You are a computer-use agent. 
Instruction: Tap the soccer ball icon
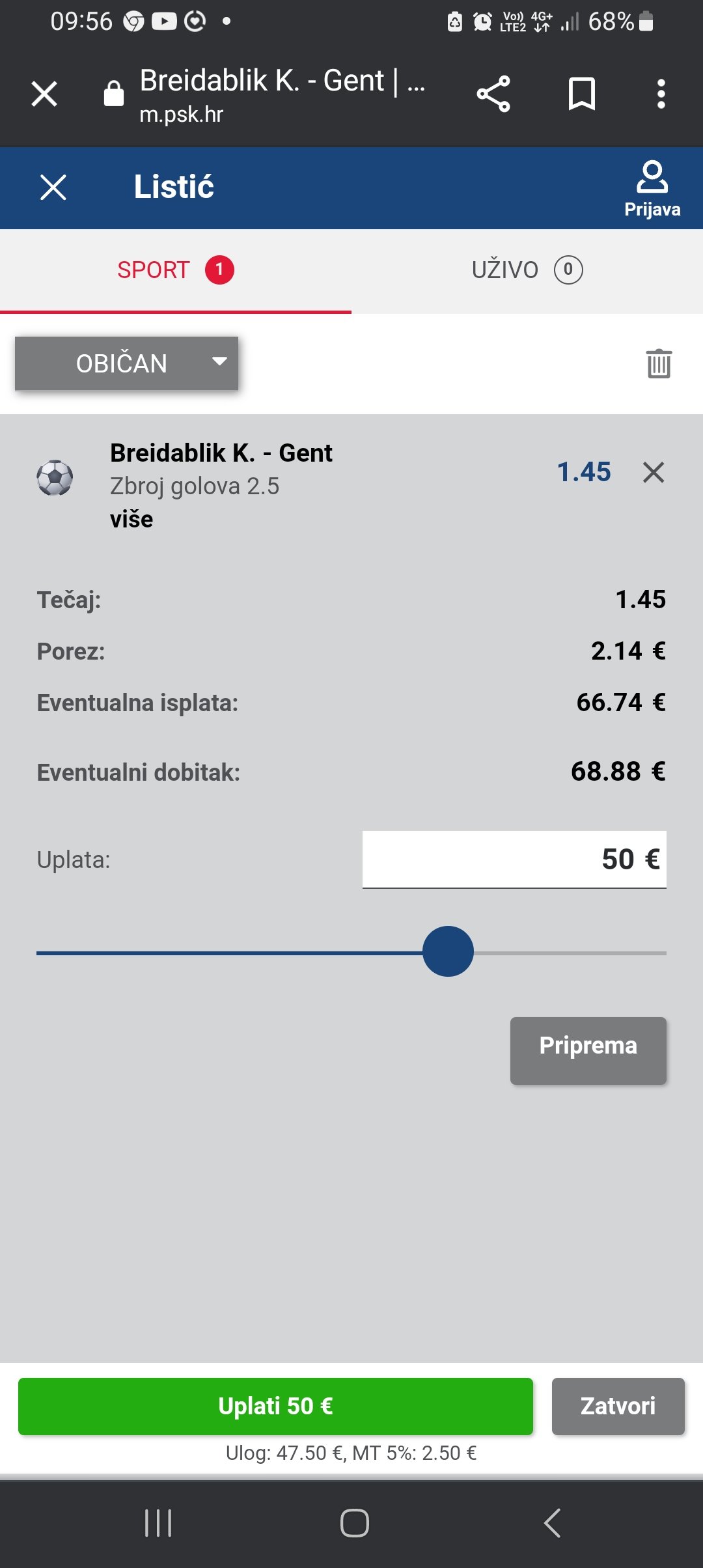[x=55, y=478]
